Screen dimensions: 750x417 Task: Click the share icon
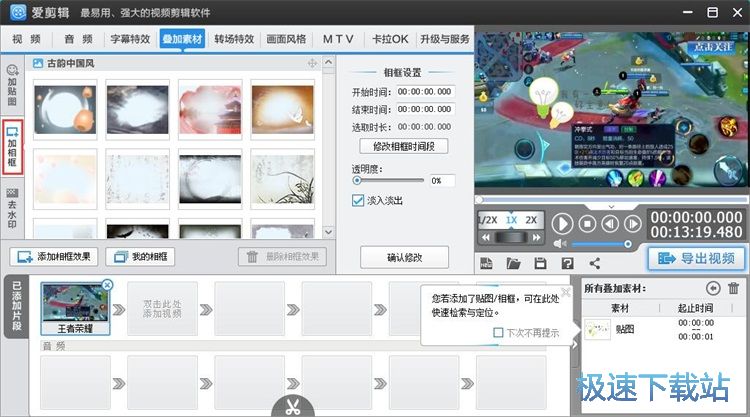click(x=595, y=263)
